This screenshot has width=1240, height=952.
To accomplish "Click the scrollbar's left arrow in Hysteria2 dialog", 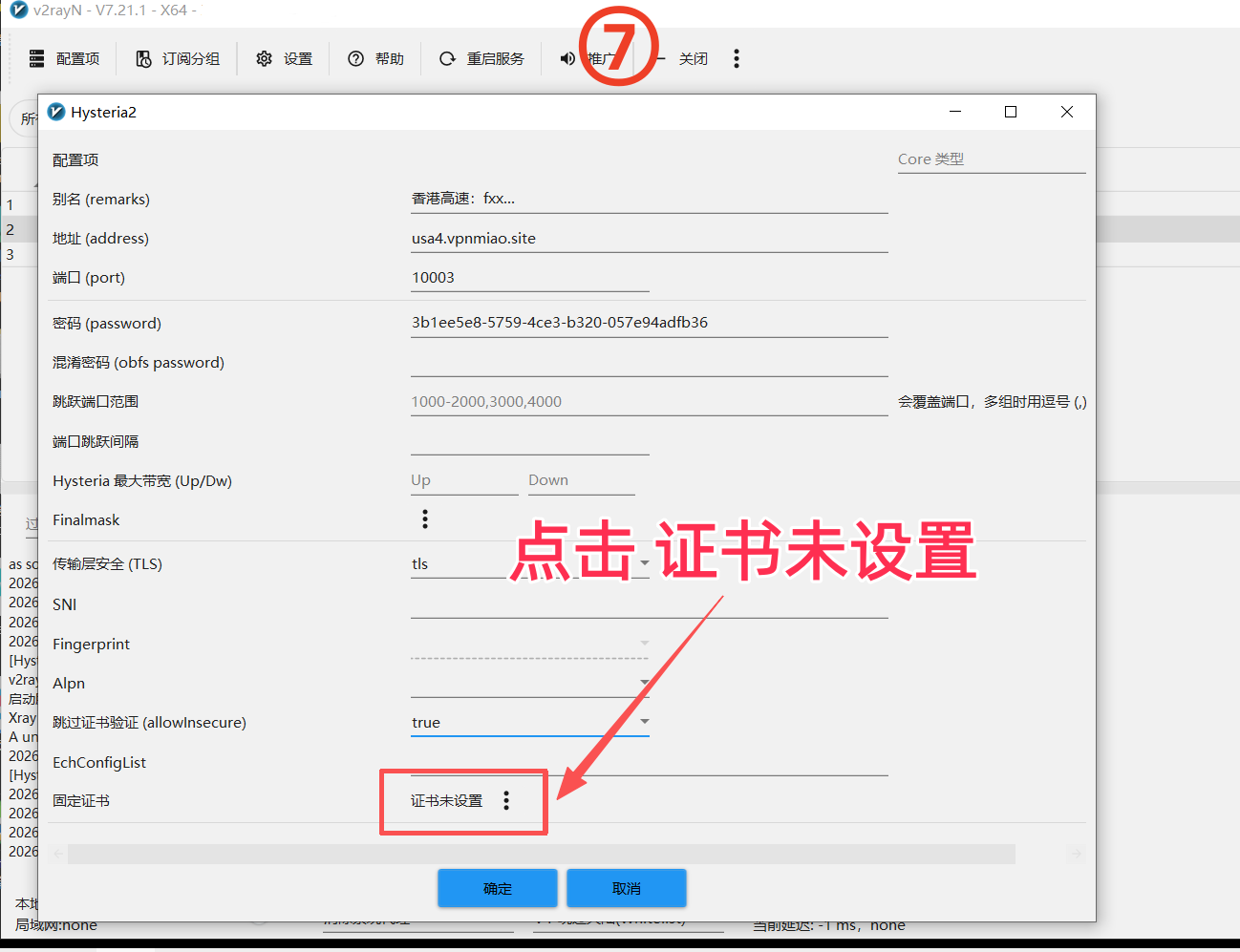I will click(x=59, y=854).
